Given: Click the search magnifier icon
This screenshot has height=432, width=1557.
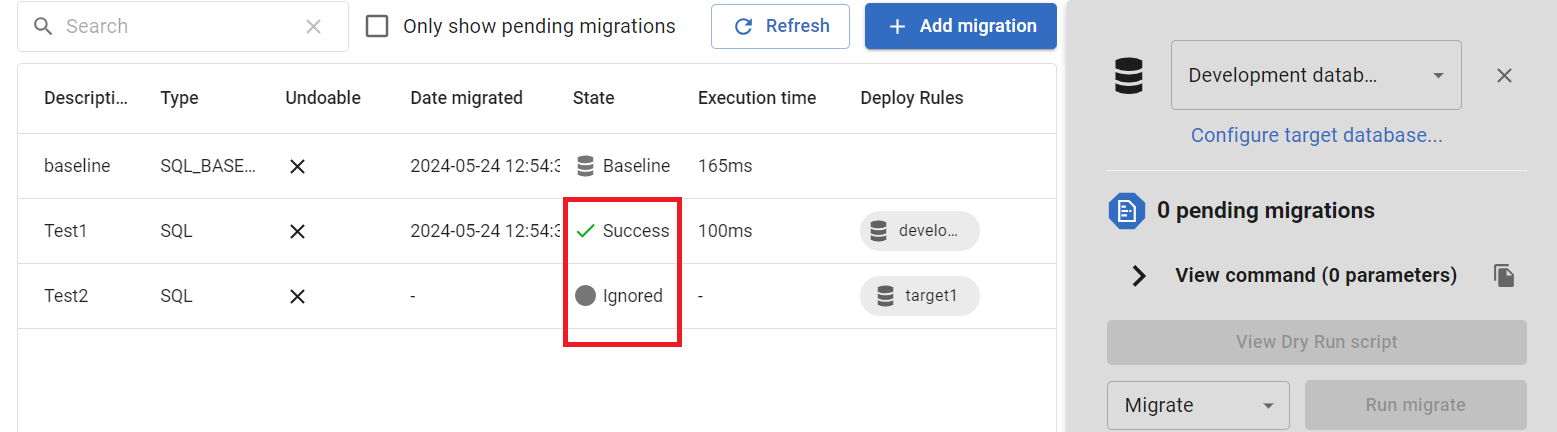Looking at the screenshot, I should coord(42,27).
